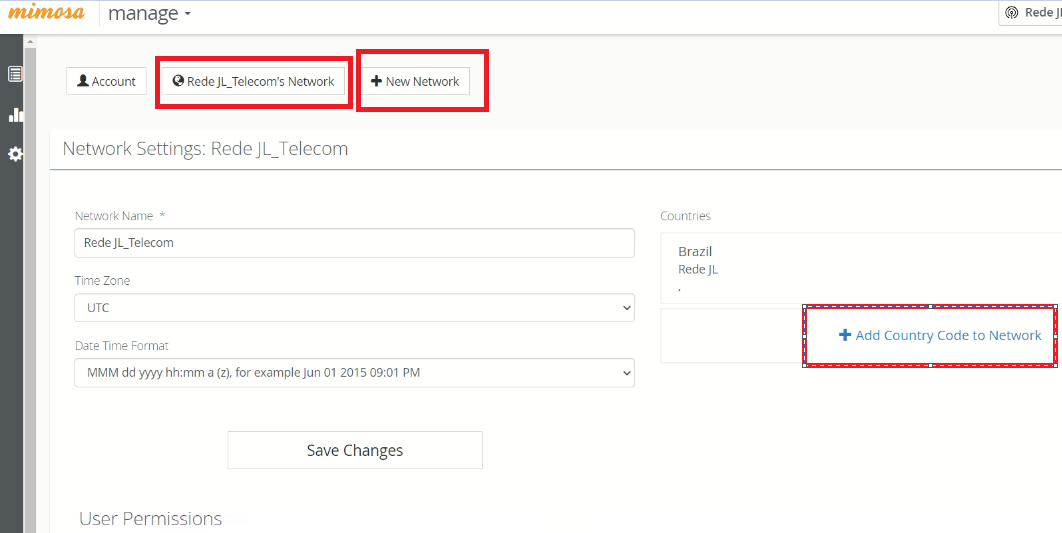Viewport: 1062px width, 533px height.
Task: Click the mimosa logo
Action: tap(47, 12)
